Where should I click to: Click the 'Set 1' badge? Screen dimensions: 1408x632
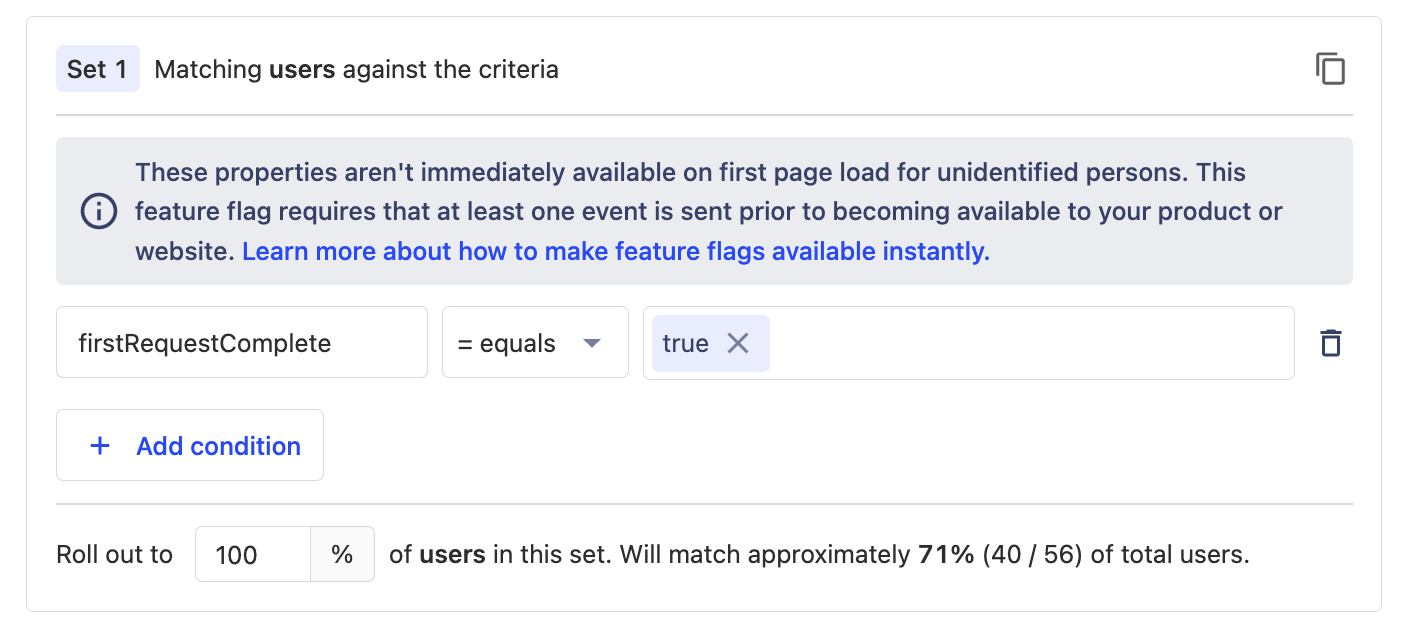click(97, 69)
